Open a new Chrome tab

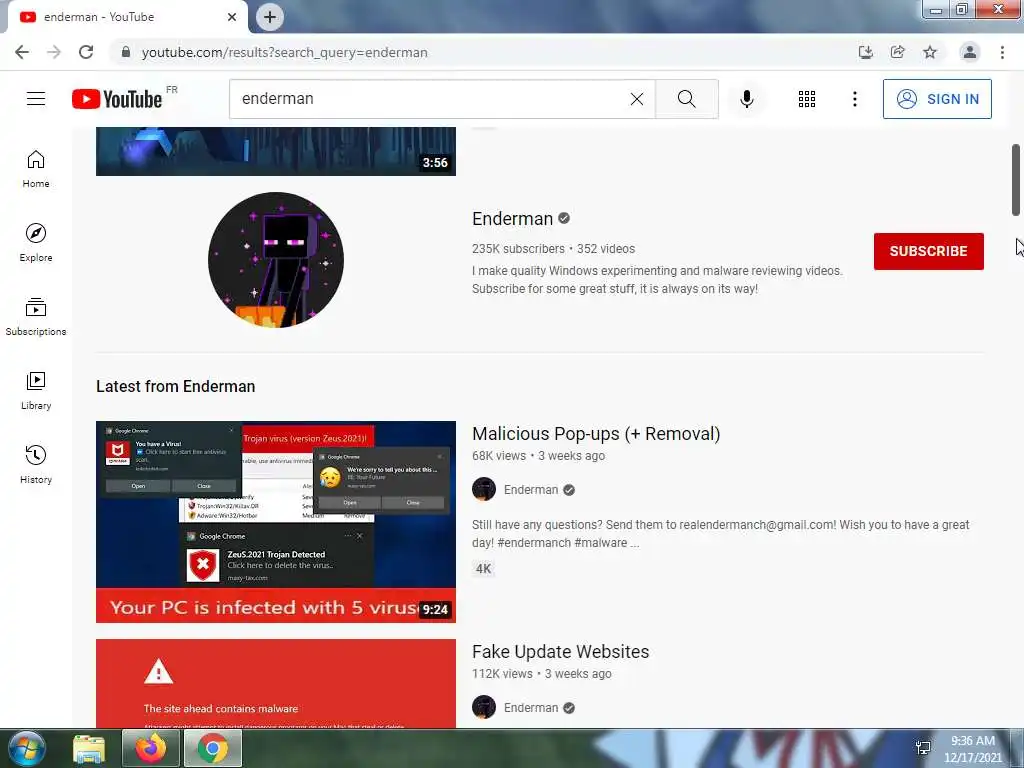coord(270,17)
